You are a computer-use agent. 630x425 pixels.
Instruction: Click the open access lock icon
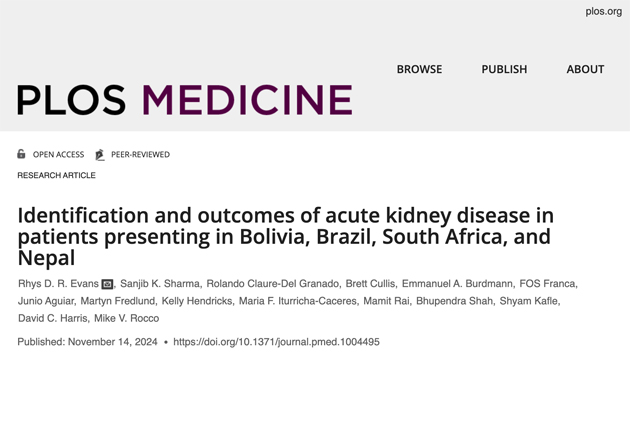click(22, 154)
